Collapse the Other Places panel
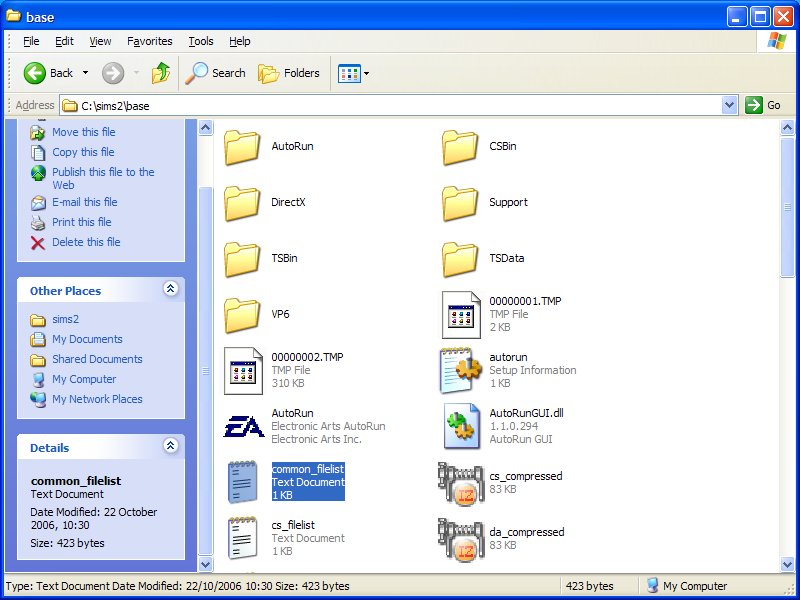Viewport: 800px width, 600px height. [x=170, y=289]
